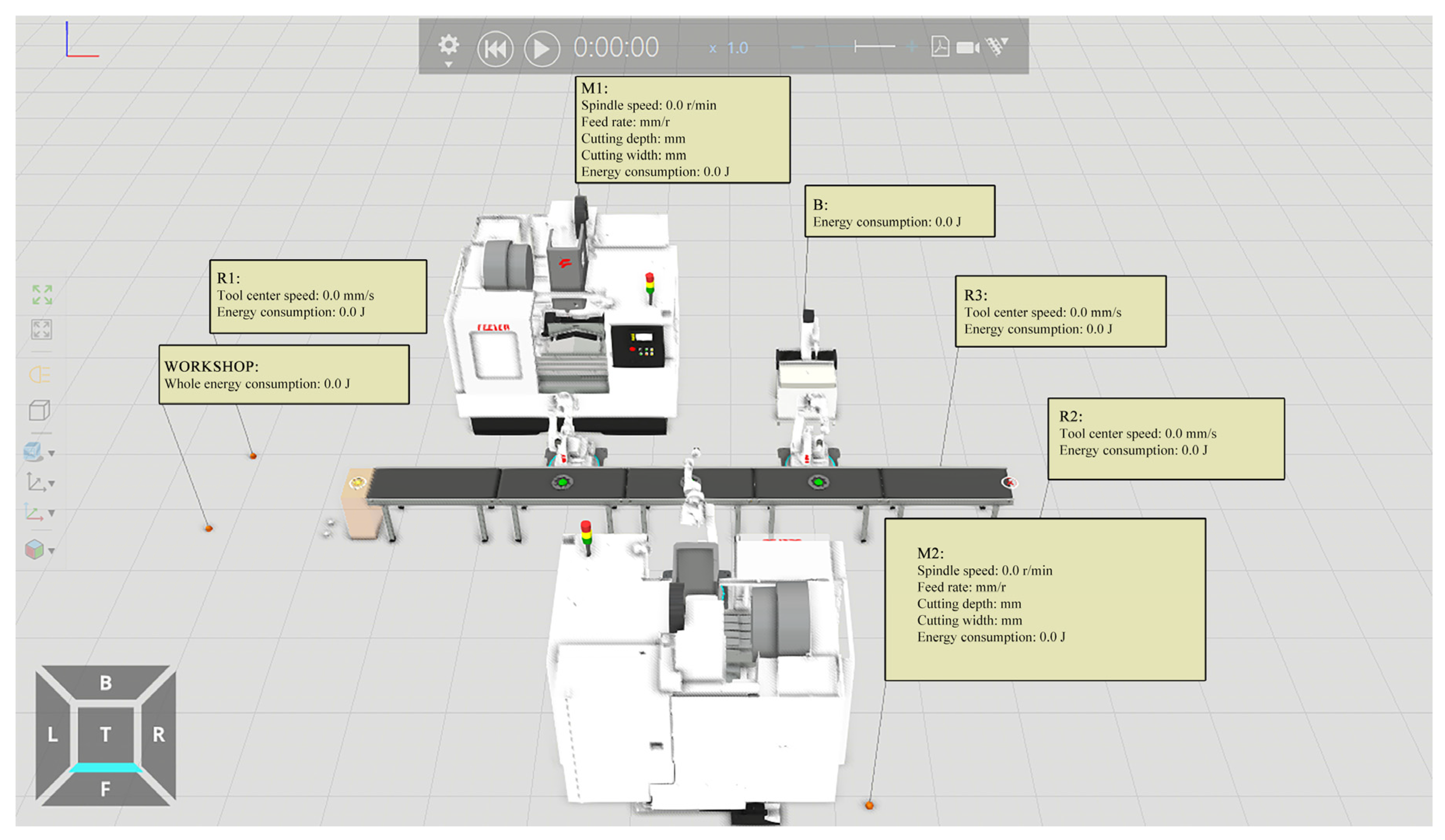Expand the render mode cube dropdown
The width and height of the screenshot is (1445, 840).
52,454
